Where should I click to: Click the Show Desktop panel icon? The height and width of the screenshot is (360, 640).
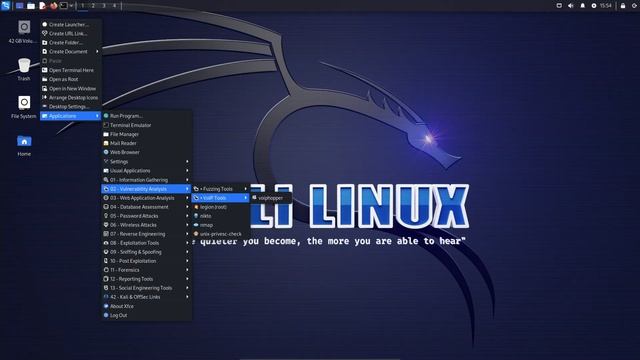click(x=19, y=6)
